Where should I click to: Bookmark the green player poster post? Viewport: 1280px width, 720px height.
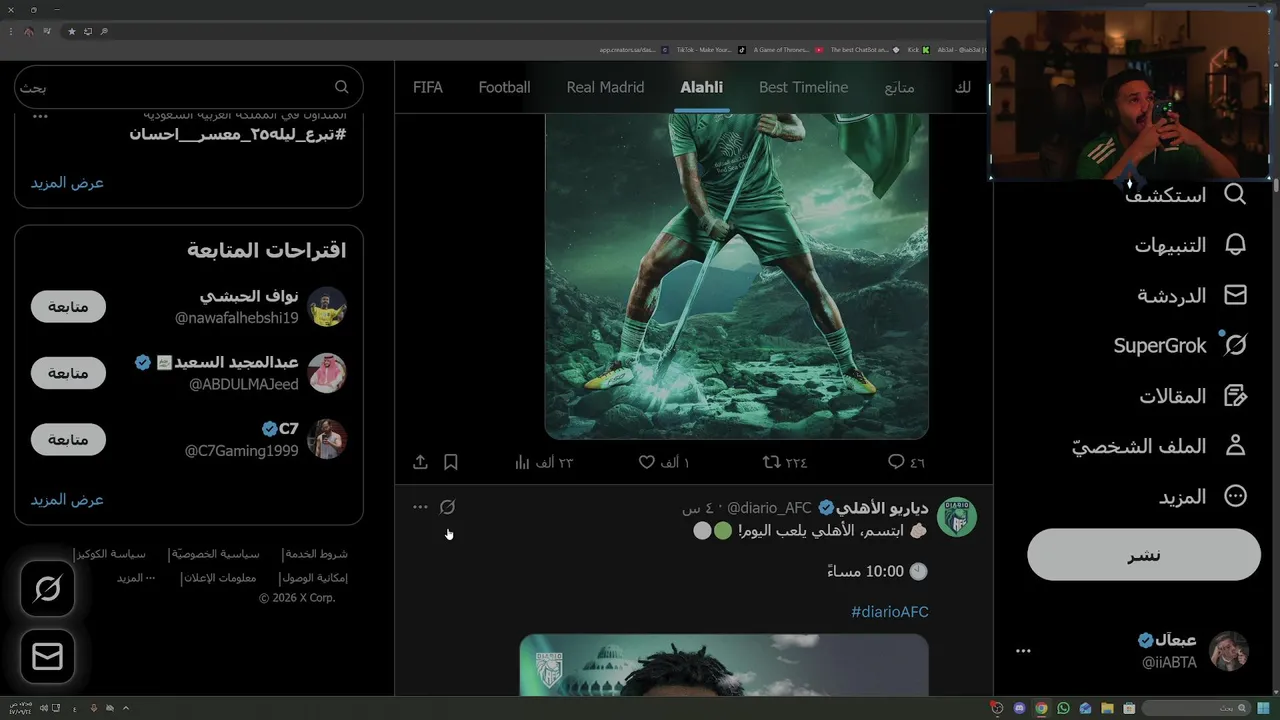point(451,462)
